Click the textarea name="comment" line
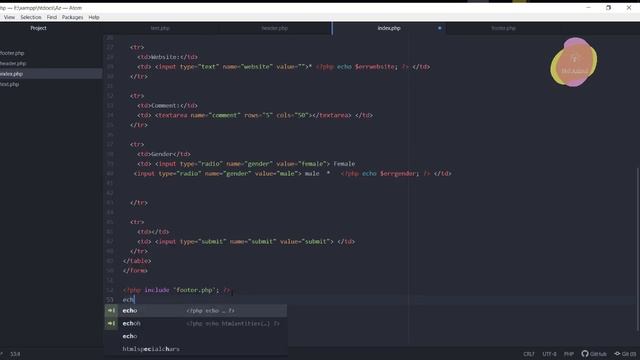640x360 pixels. 255,116
